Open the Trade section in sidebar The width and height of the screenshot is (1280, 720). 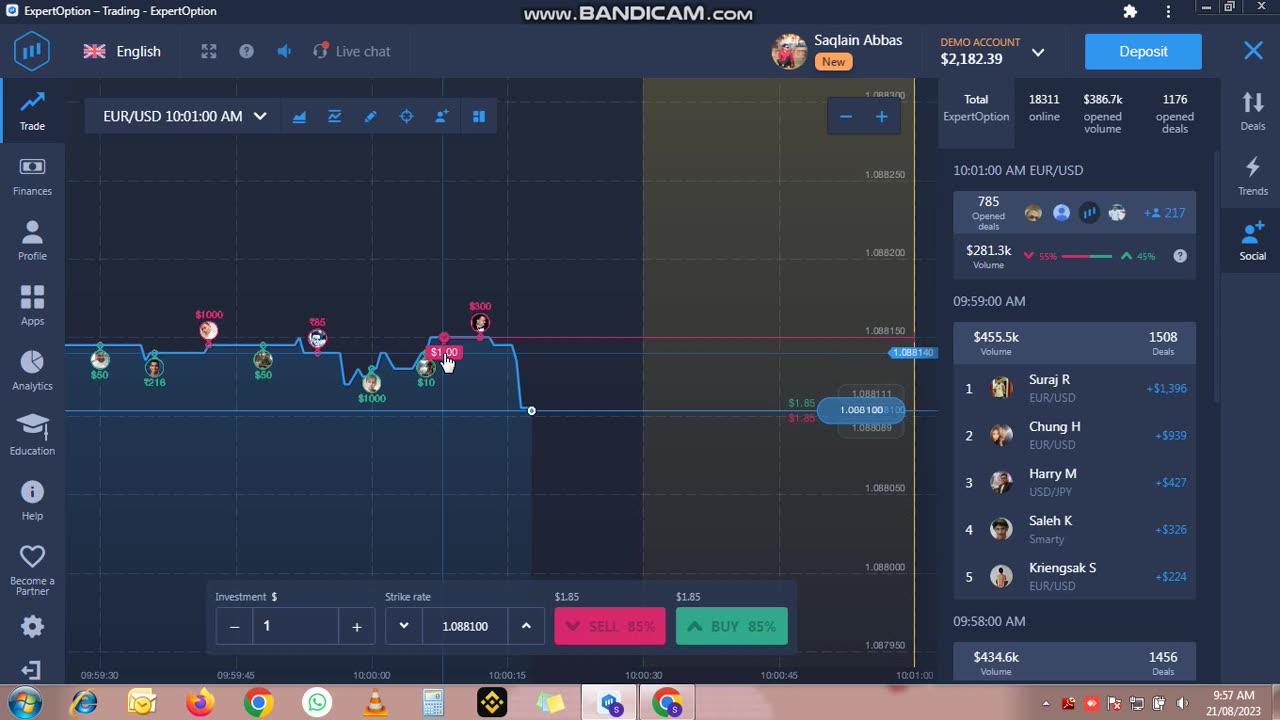point(32,111)
